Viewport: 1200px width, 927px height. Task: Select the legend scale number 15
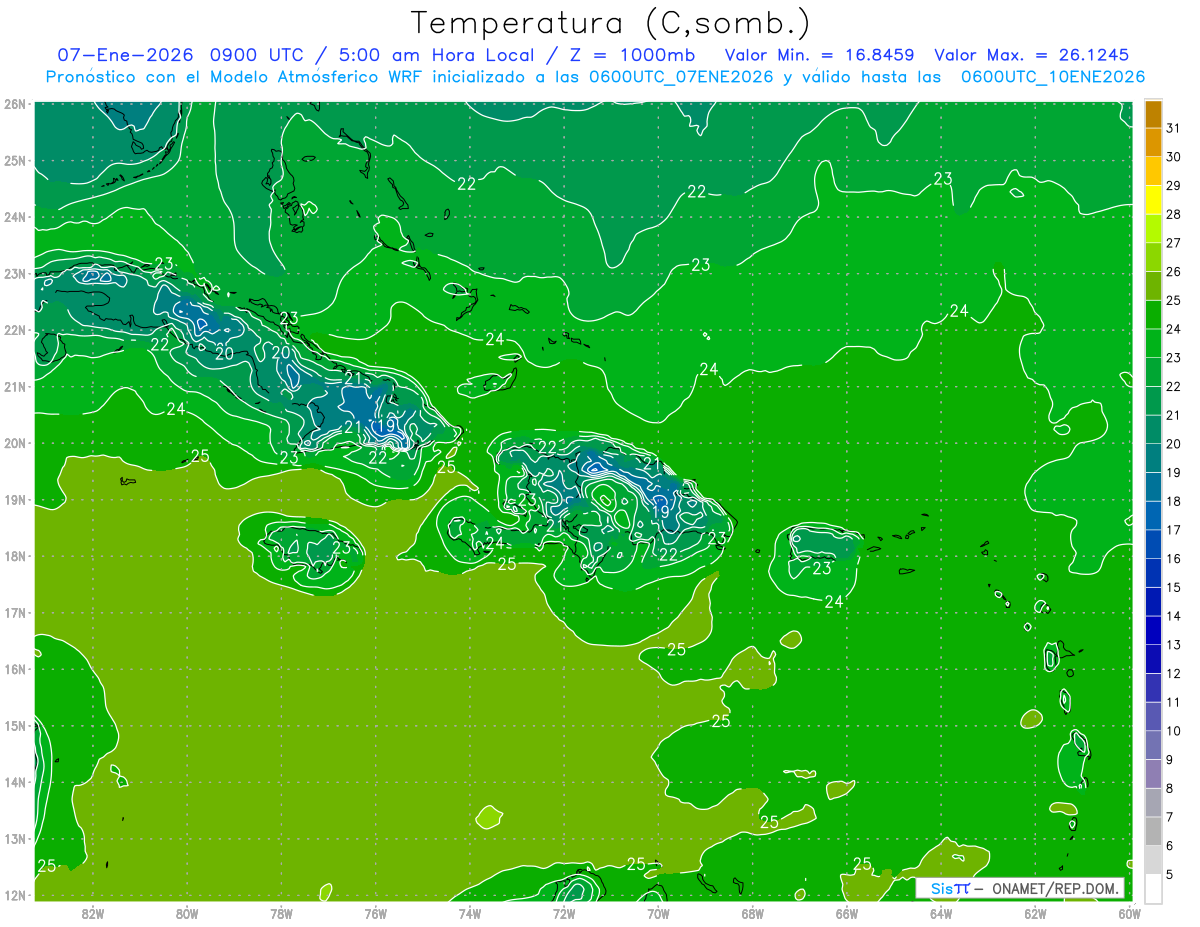point(1174,588)
